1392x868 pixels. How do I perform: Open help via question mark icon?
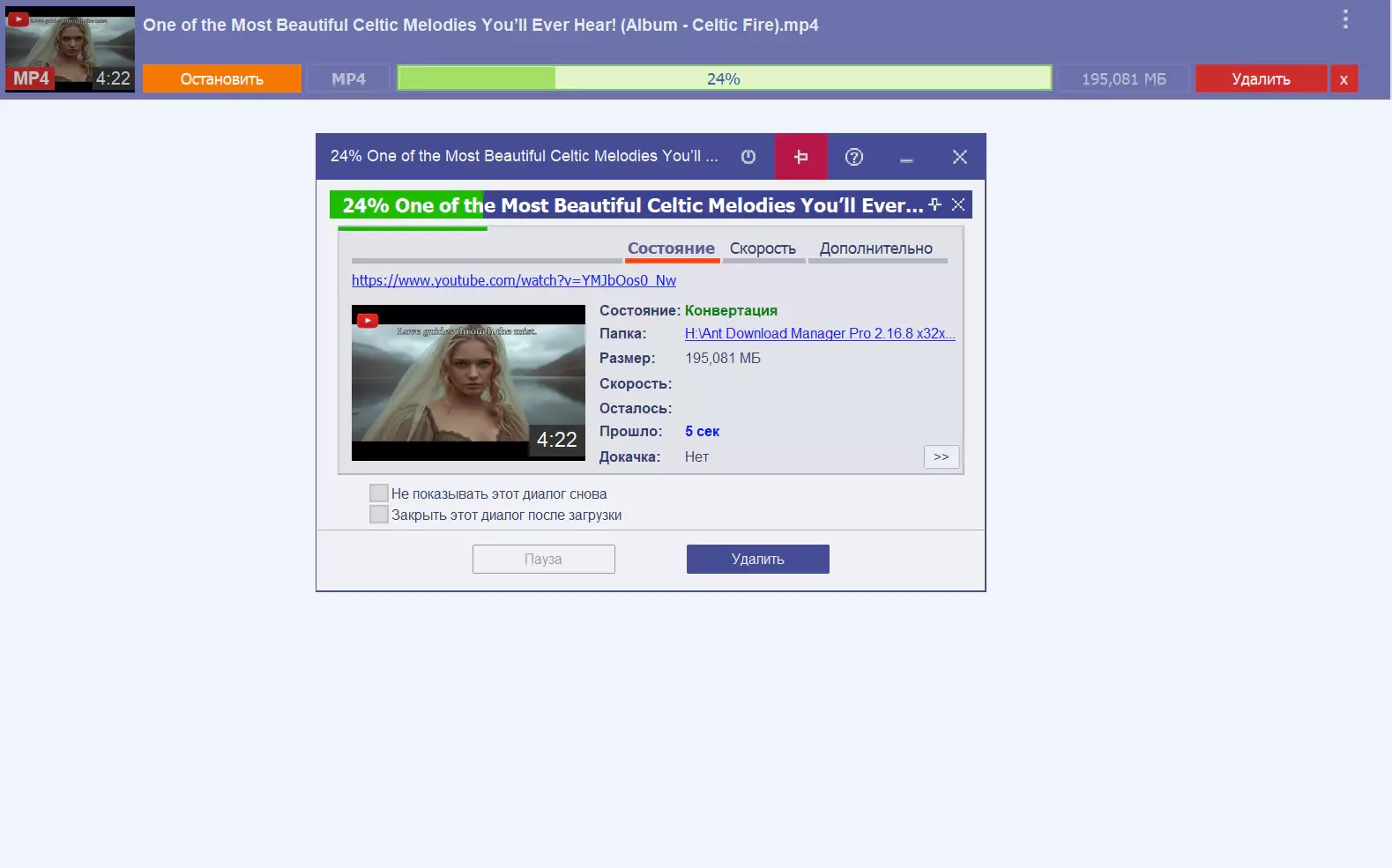point(853,157)
